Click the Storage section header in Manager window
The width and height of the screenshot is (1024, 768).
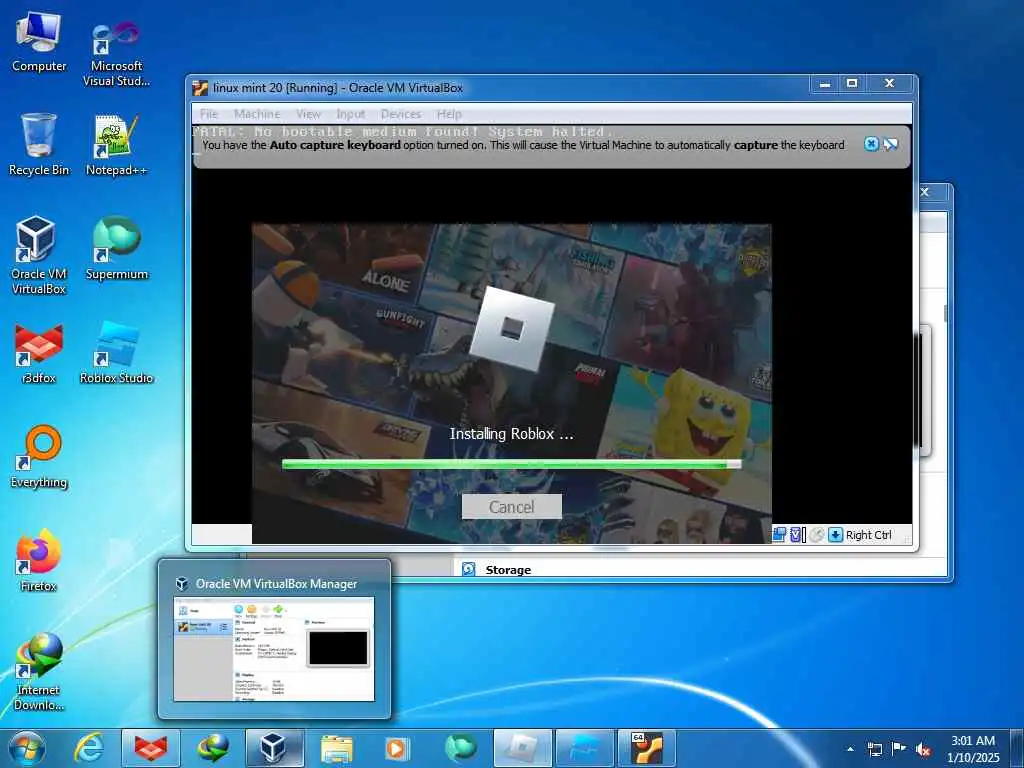tap(507, 569)
